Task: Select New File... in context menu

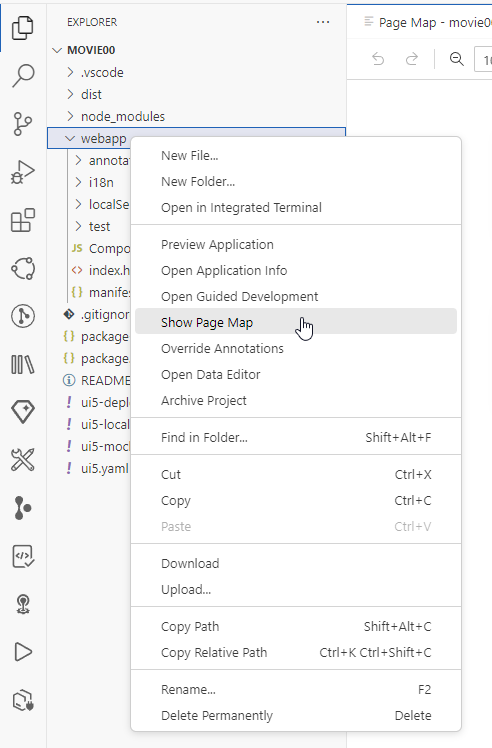Action: 296,156
